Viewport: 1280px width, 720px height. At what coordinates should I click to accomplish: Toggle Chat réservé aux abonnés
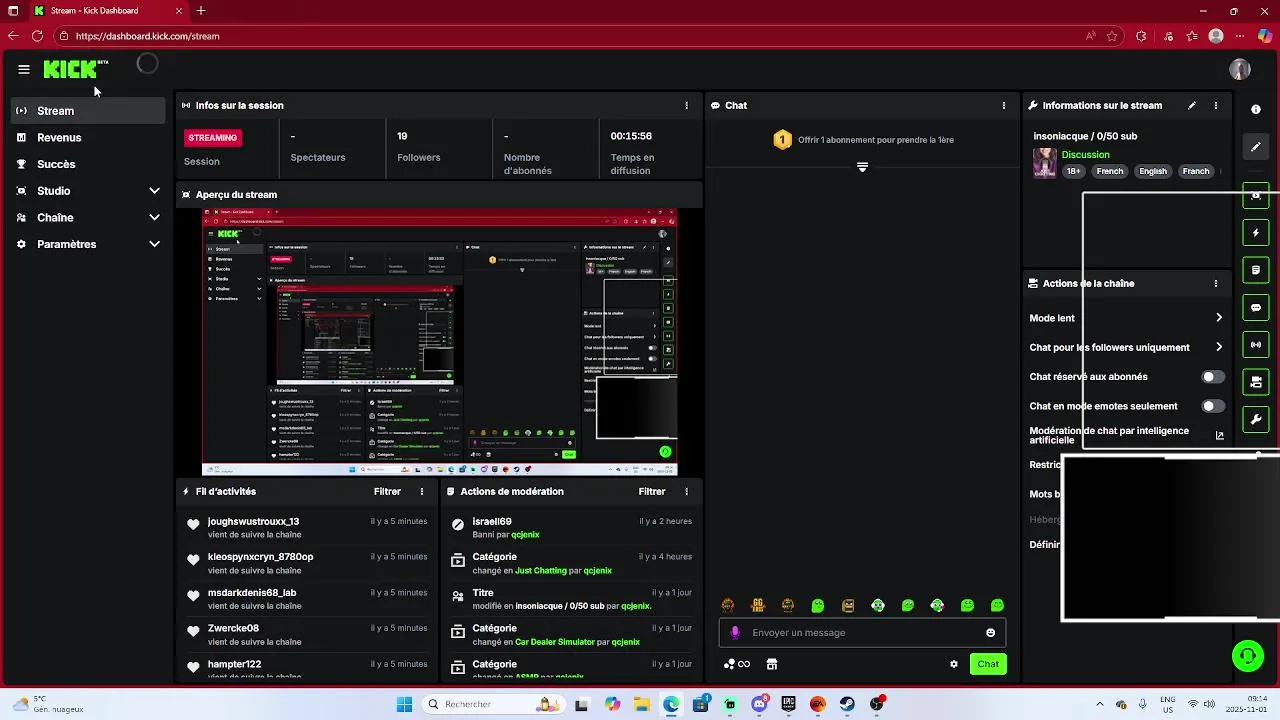point(1212,377)
